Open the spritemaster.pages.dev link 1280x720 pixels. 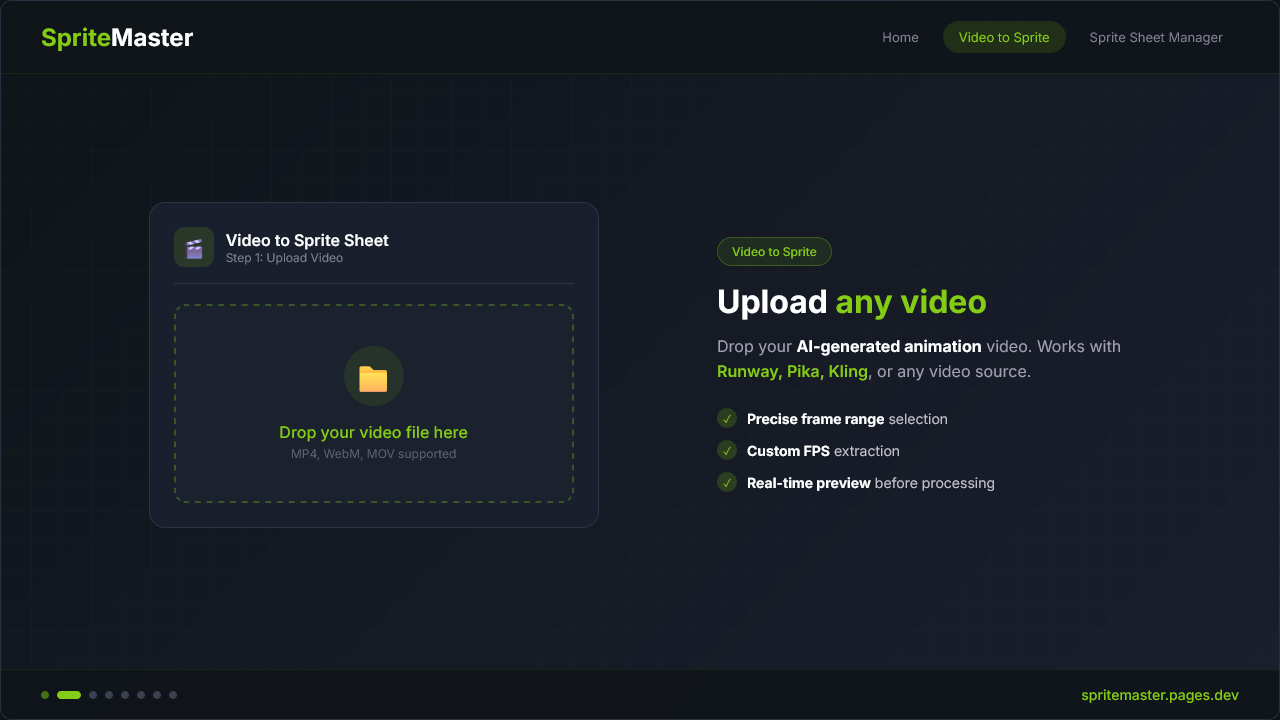coord(1159,694)
